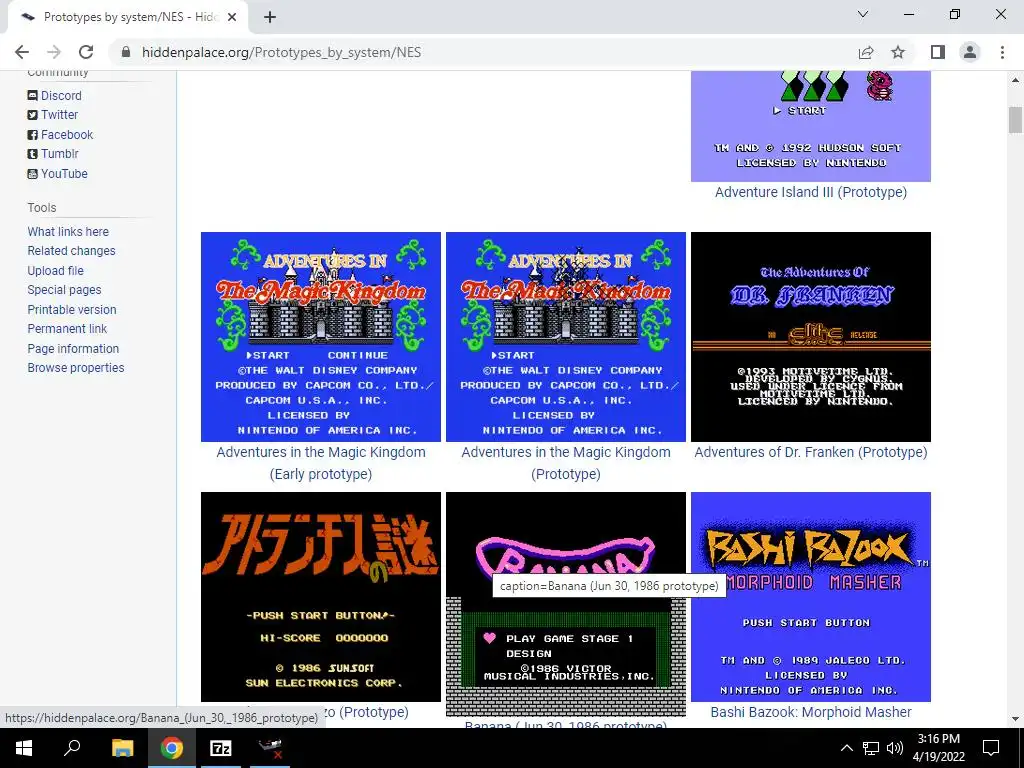Screen dimensions: 1024x768
Task: Click the scrollbar up arrow
Action: click(1015, 80)
